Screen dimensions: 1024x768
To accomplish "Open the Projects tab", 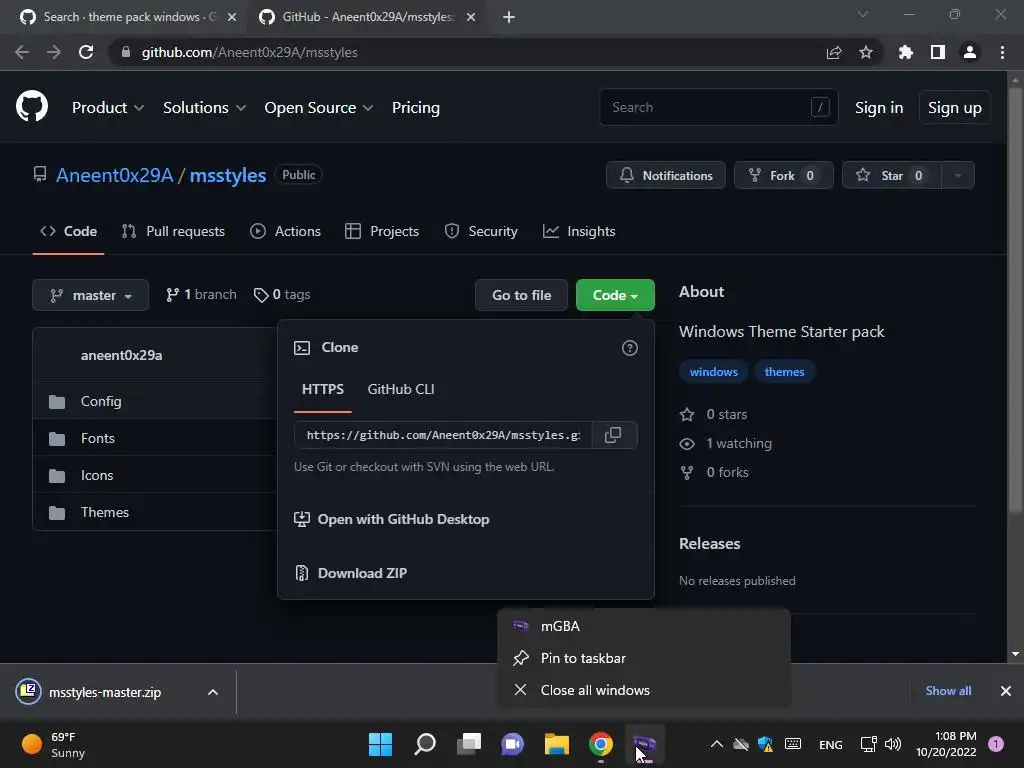I will click(382, 231).
